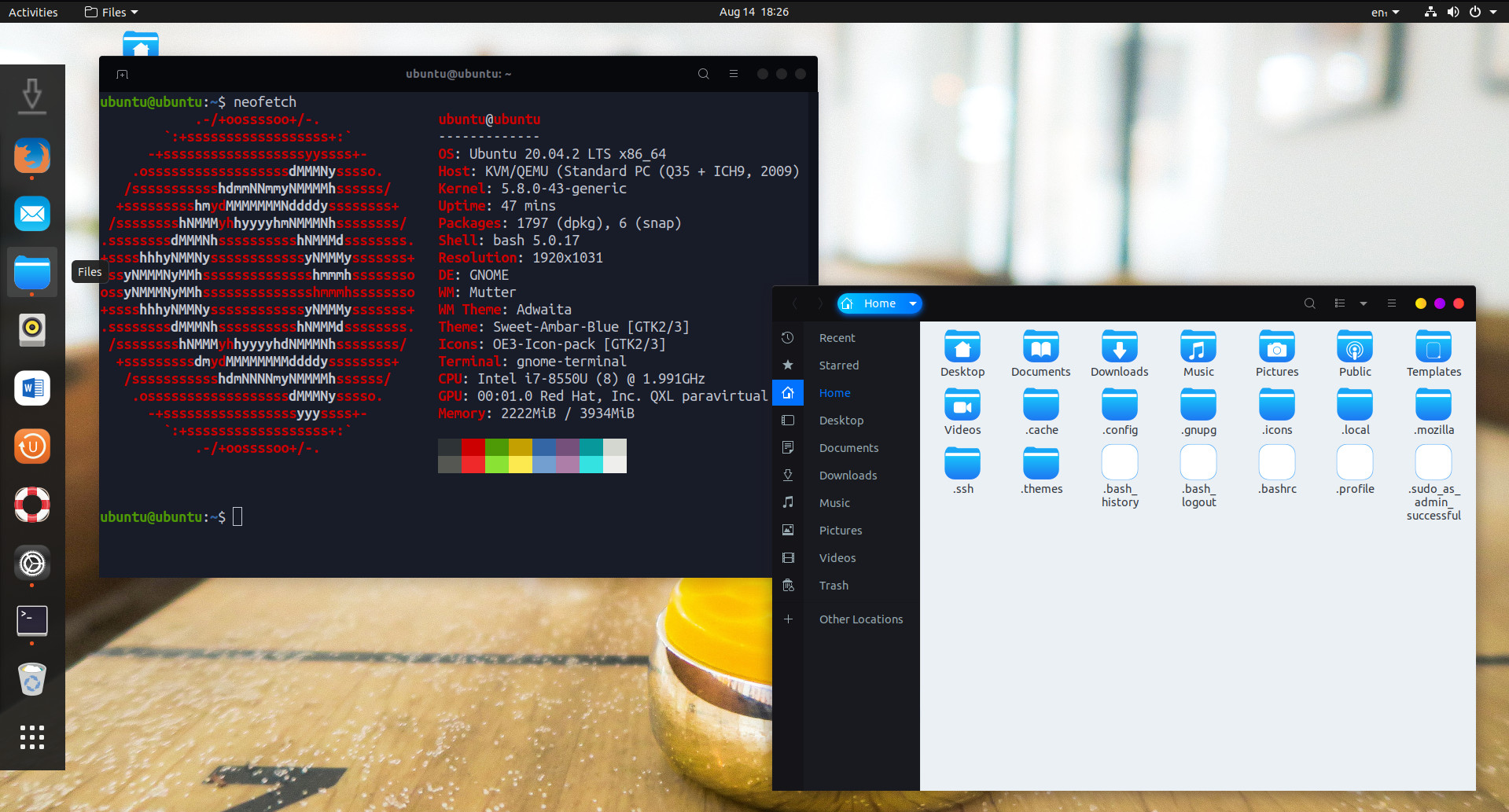Open the Pictures folder icon in grid
1509x812 pixels.
pyautogui.click(x=1277, y=354)
